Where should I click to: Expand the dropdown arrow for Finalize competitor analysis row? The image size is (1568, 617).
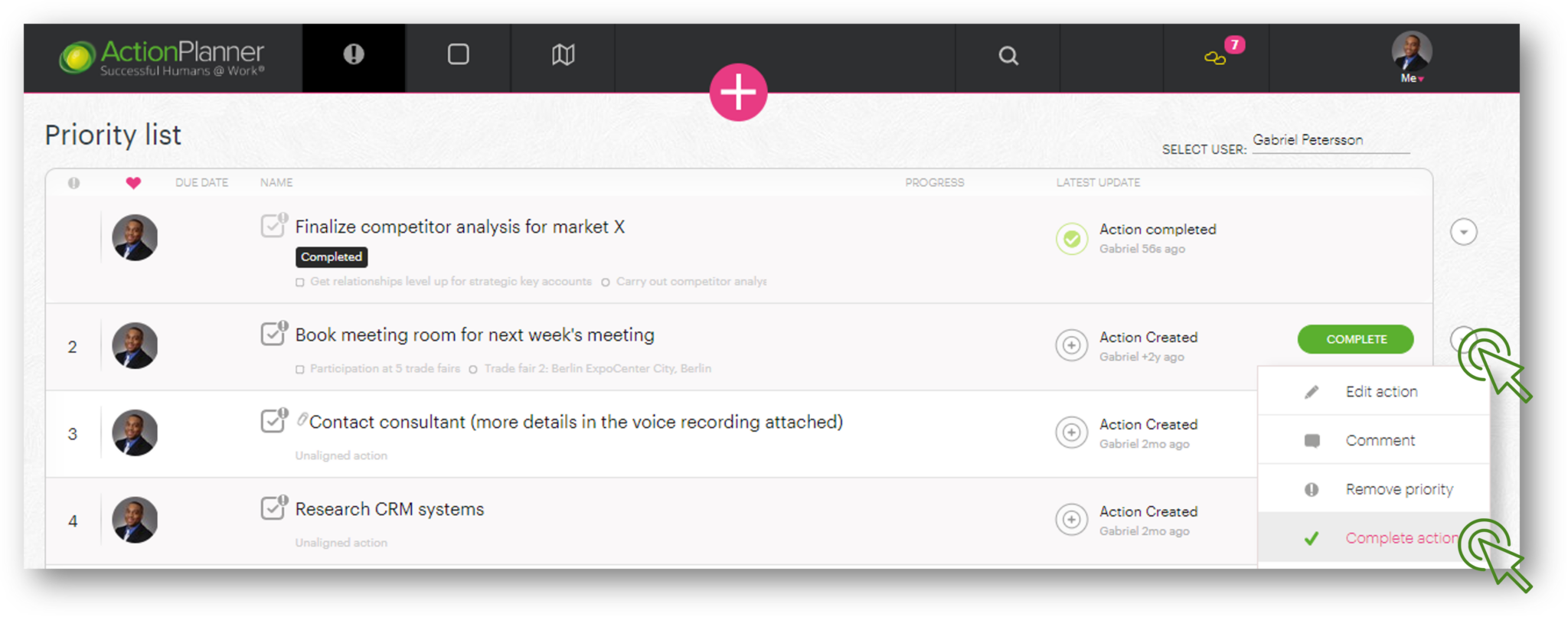coord(1463,232)
